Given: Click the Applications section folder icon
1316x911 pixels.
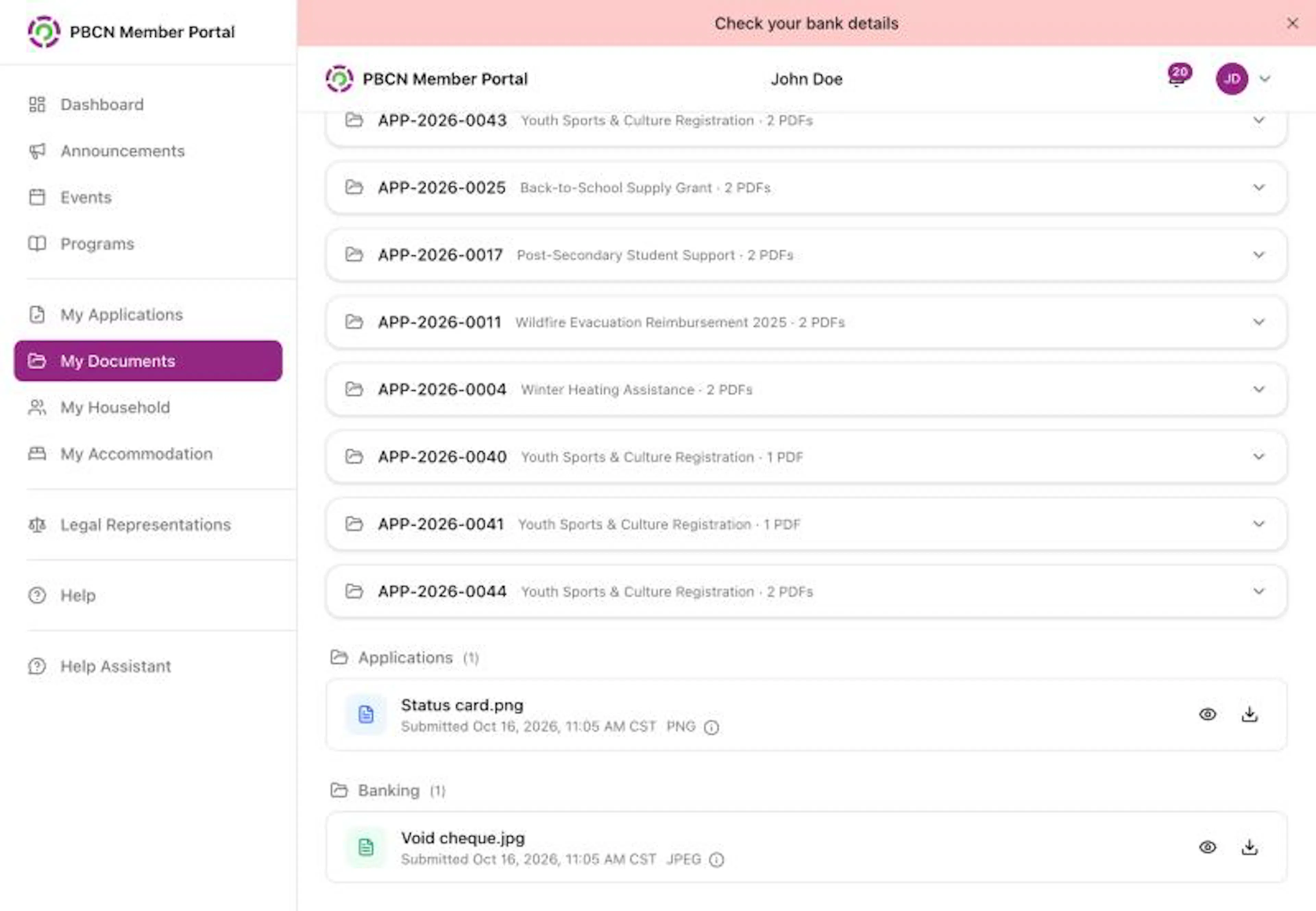Looking at the screenshot, I should coord(339,657).
